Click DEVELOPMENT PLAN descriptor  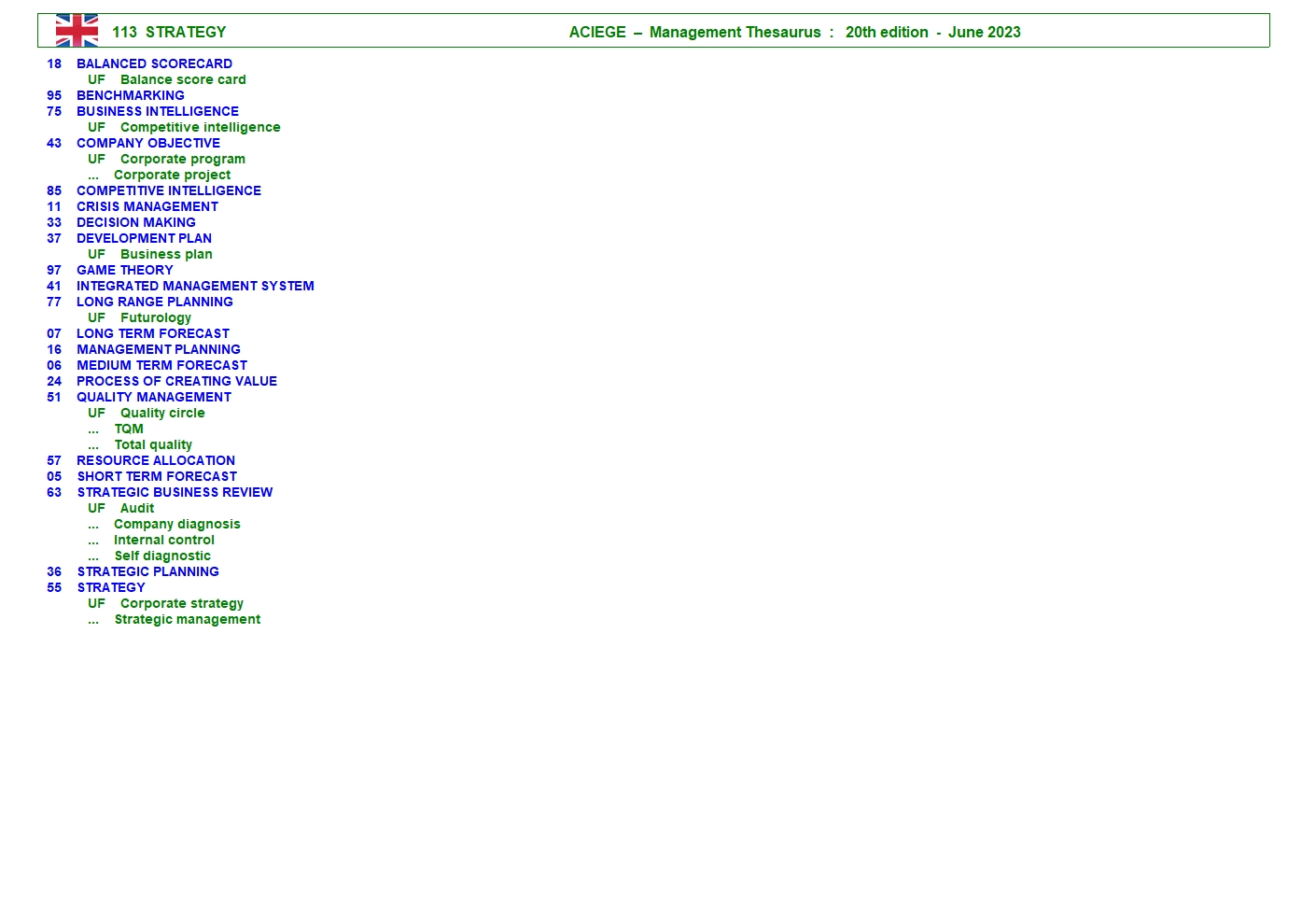[x=144, y=238]
